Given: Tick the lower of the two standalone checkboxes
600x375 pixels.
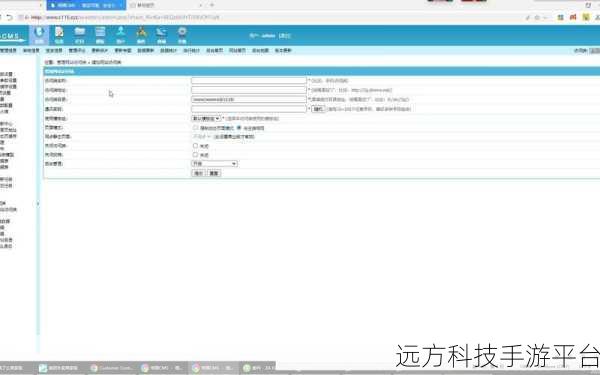Looking at the screenshot, I should coord(196,155).
